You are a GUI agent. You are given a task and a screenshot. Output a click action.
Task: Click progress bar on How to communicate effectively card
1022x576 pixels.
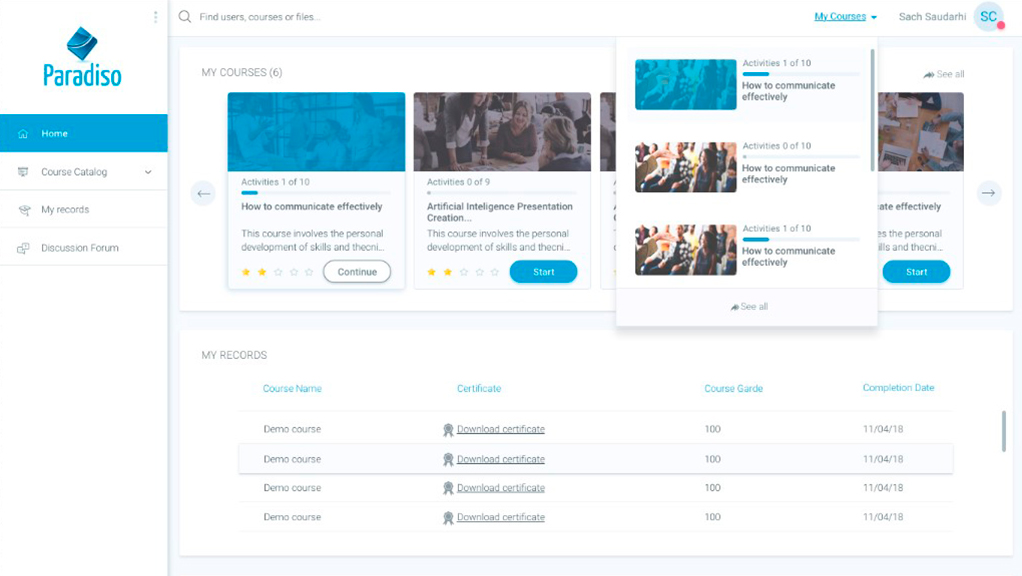click(316, 193)
